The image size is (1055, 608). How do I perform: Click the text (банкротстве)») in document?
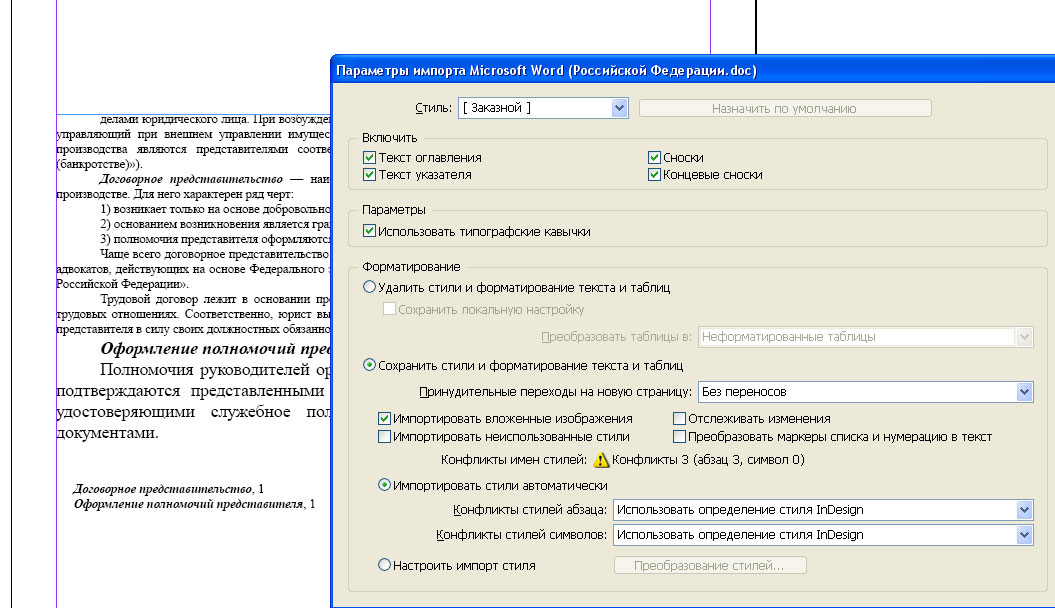click(100, 165)
